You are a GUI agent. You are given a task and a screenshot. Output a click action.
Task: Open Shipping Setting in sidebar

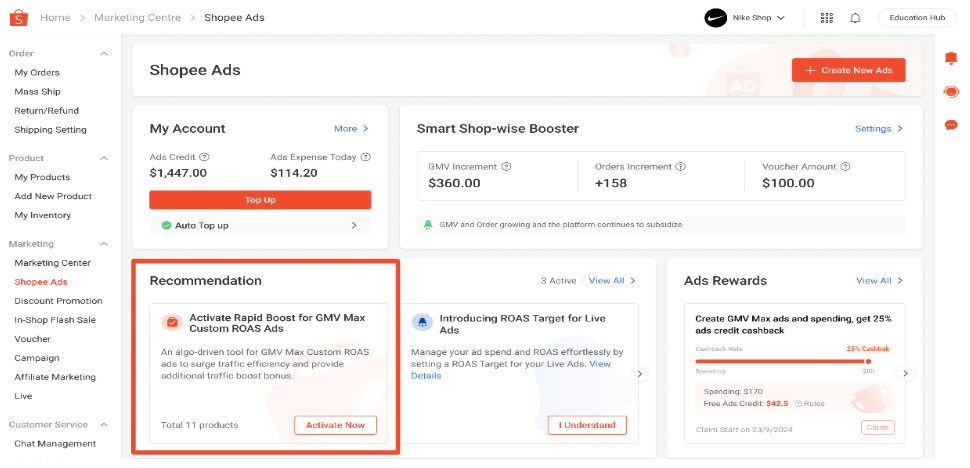(50, 130)
